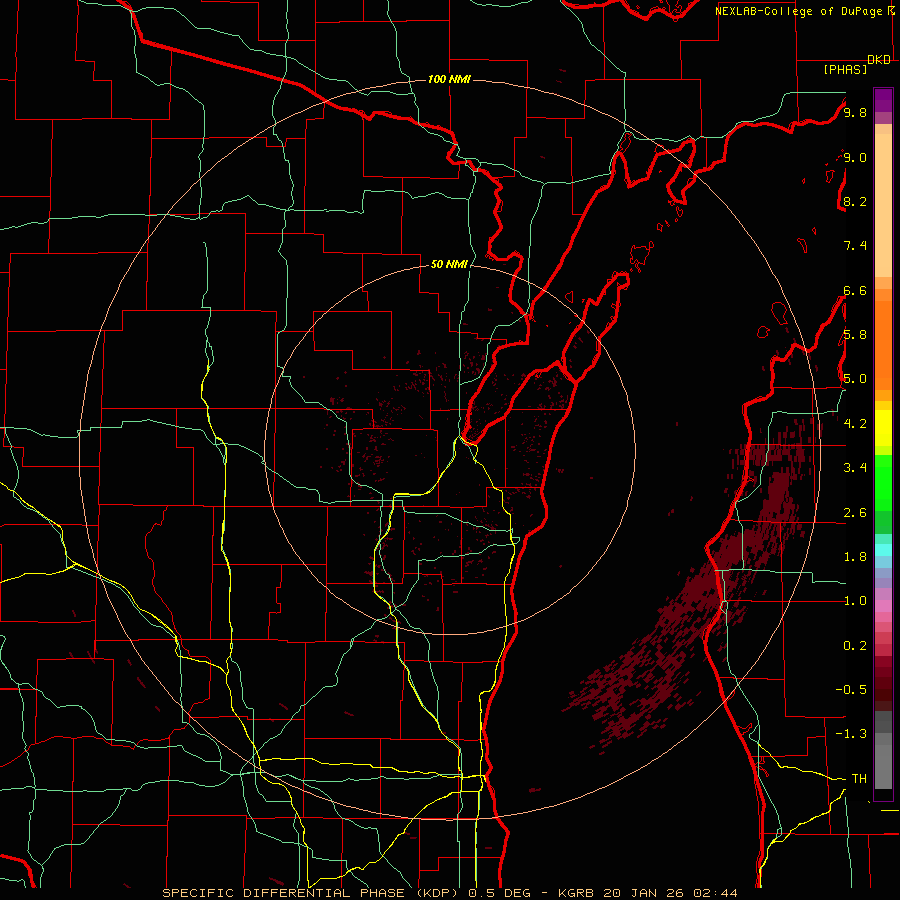Click the 5.0 scale value
The width and height of the screenshot is (900, 900).
pyautogui.click(x=855, y=379)
